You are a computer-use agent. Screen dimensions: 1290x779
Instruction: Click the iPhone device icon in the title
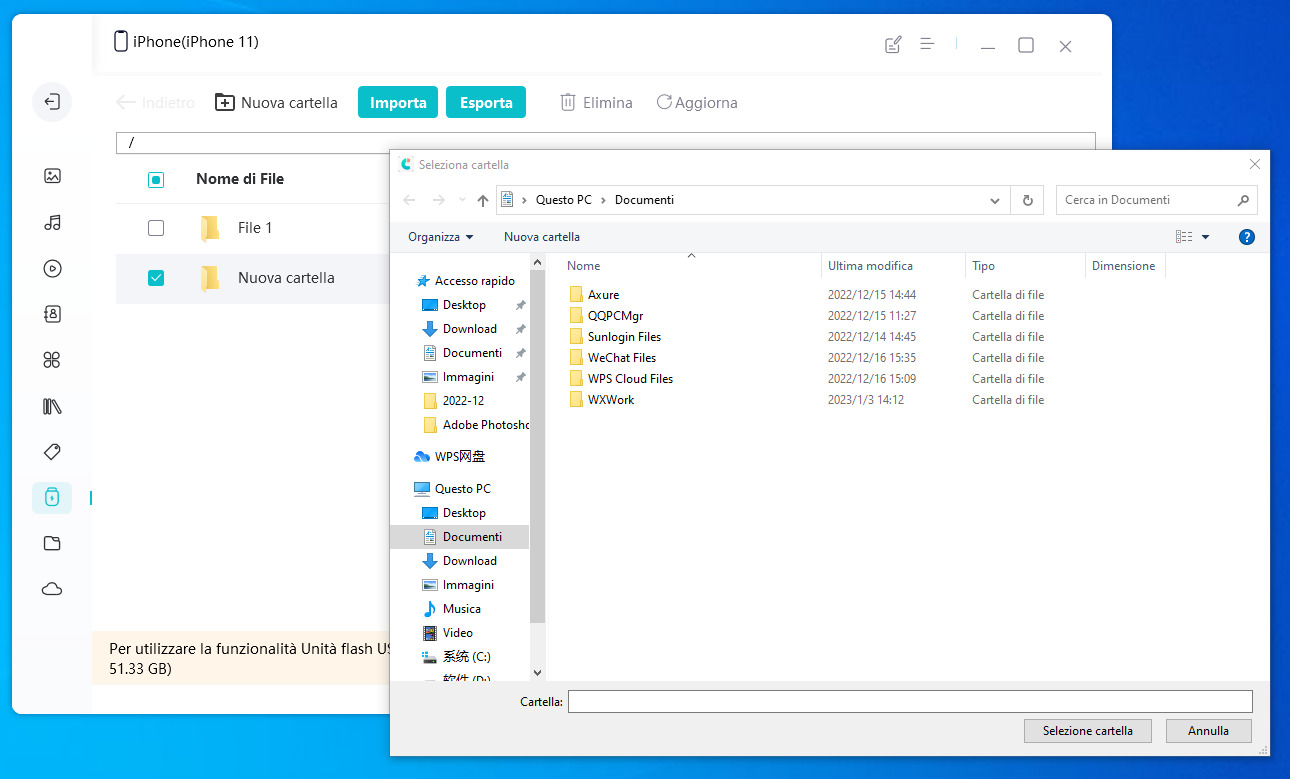121,42
